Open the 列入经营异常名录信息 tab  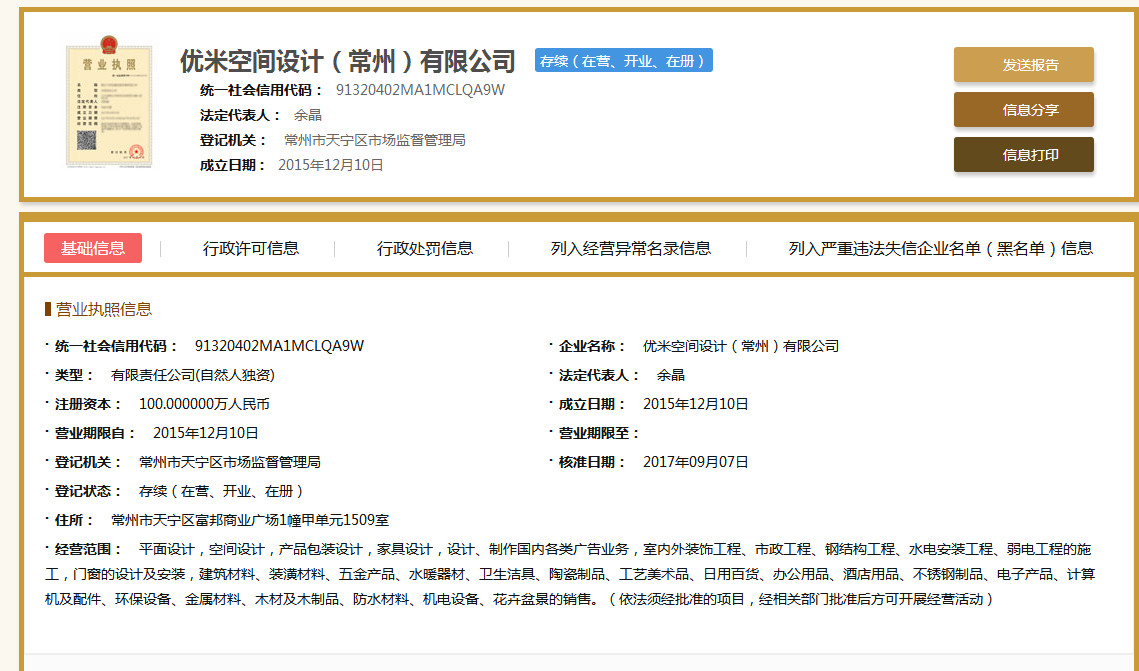coord(631,248)
